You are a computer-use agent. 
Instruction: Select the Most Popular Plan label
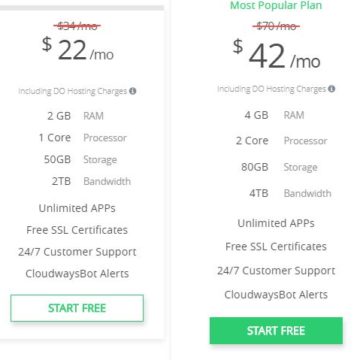pyautogui.click(x=276, y=5)
